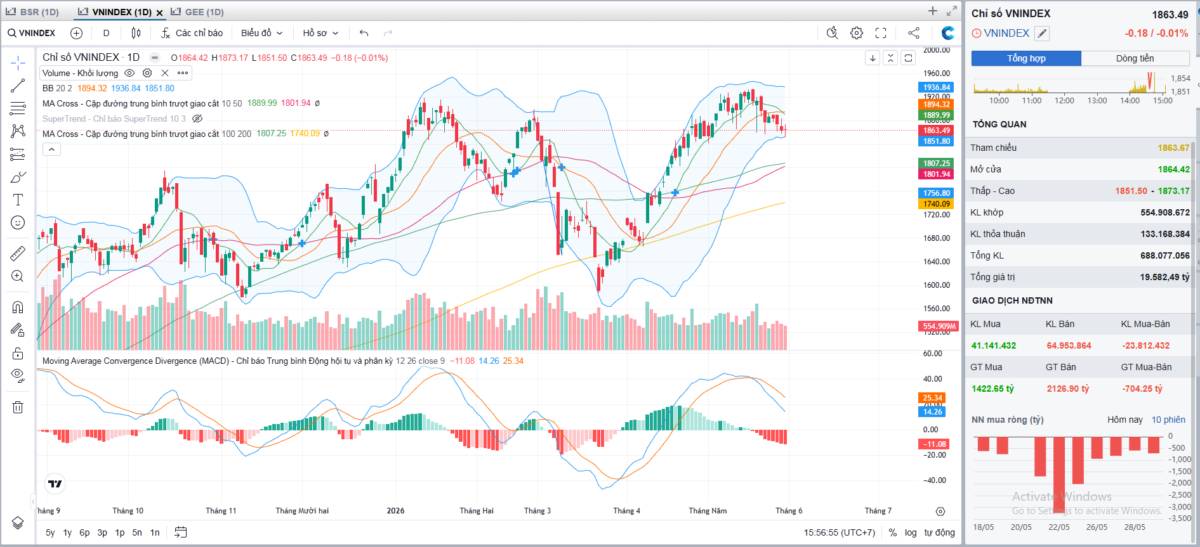The height and width of the screenshot is (547, 1200).
Task: Show the hidden SuperTrend indicator
Action: [x=197, y=118]
